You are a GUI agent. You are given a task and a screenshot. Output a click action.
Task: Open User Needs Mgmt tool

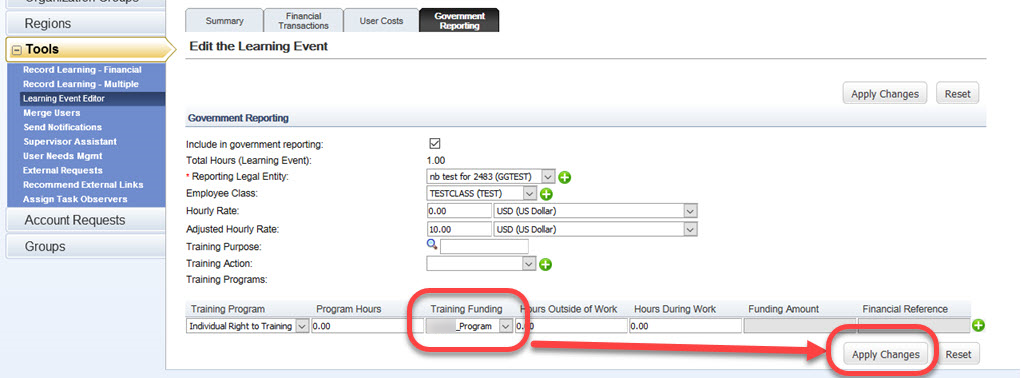click(x=63, y=156)
